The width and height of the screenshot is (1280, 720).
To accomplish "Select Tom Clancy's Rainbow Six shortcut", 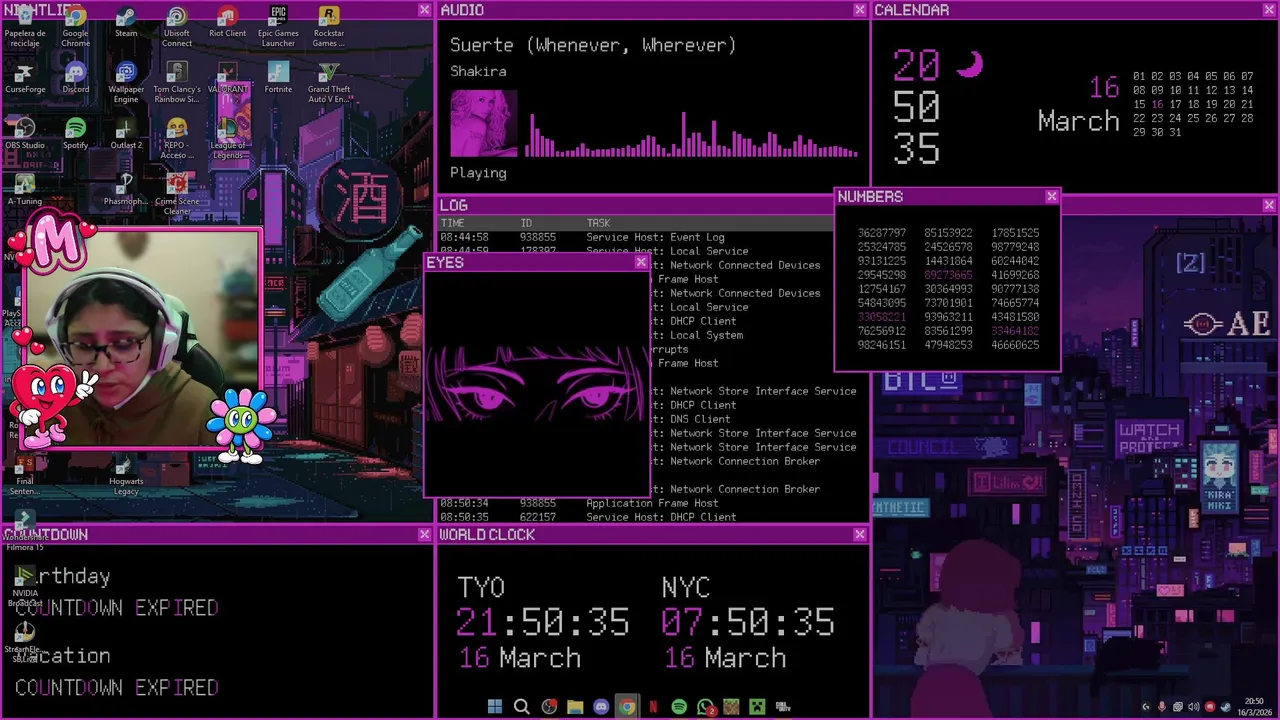I will [176, 83].
